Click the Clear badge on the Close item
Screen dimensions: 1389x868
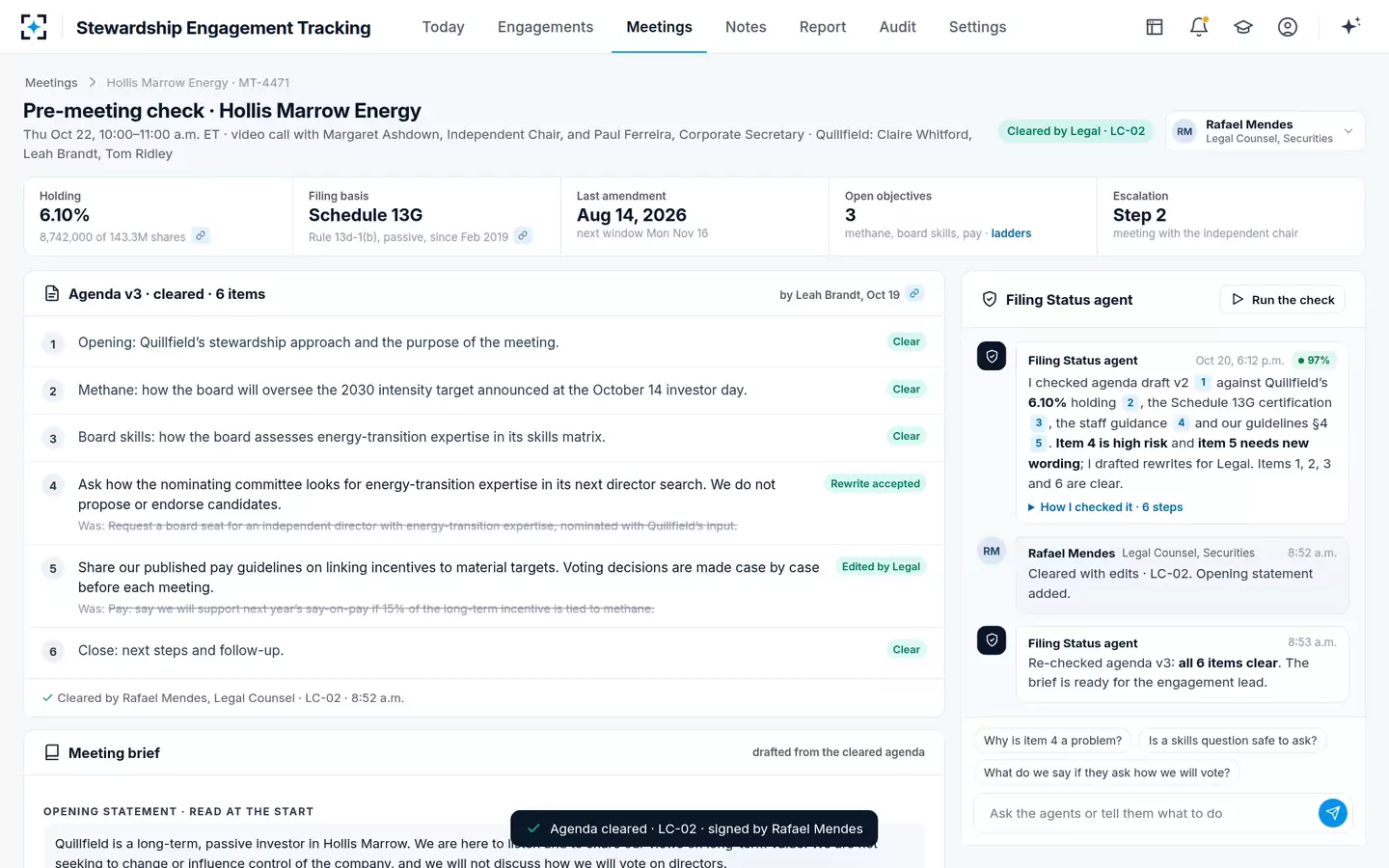[x=906, y=649]
